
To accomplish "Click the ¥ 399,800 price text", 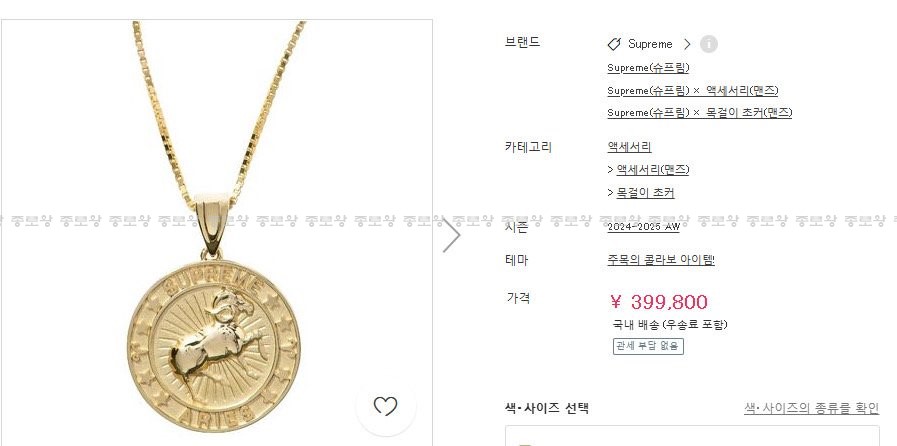I will tap(659, 302).
